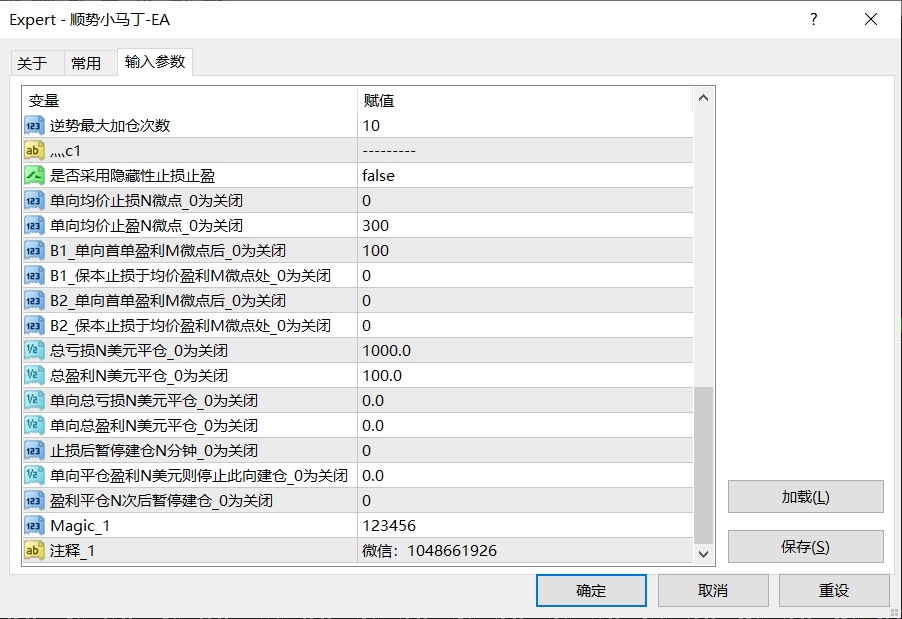
Task: Click the integer icon beside 逆势最大加仓次数
Action: click(34, 126)
